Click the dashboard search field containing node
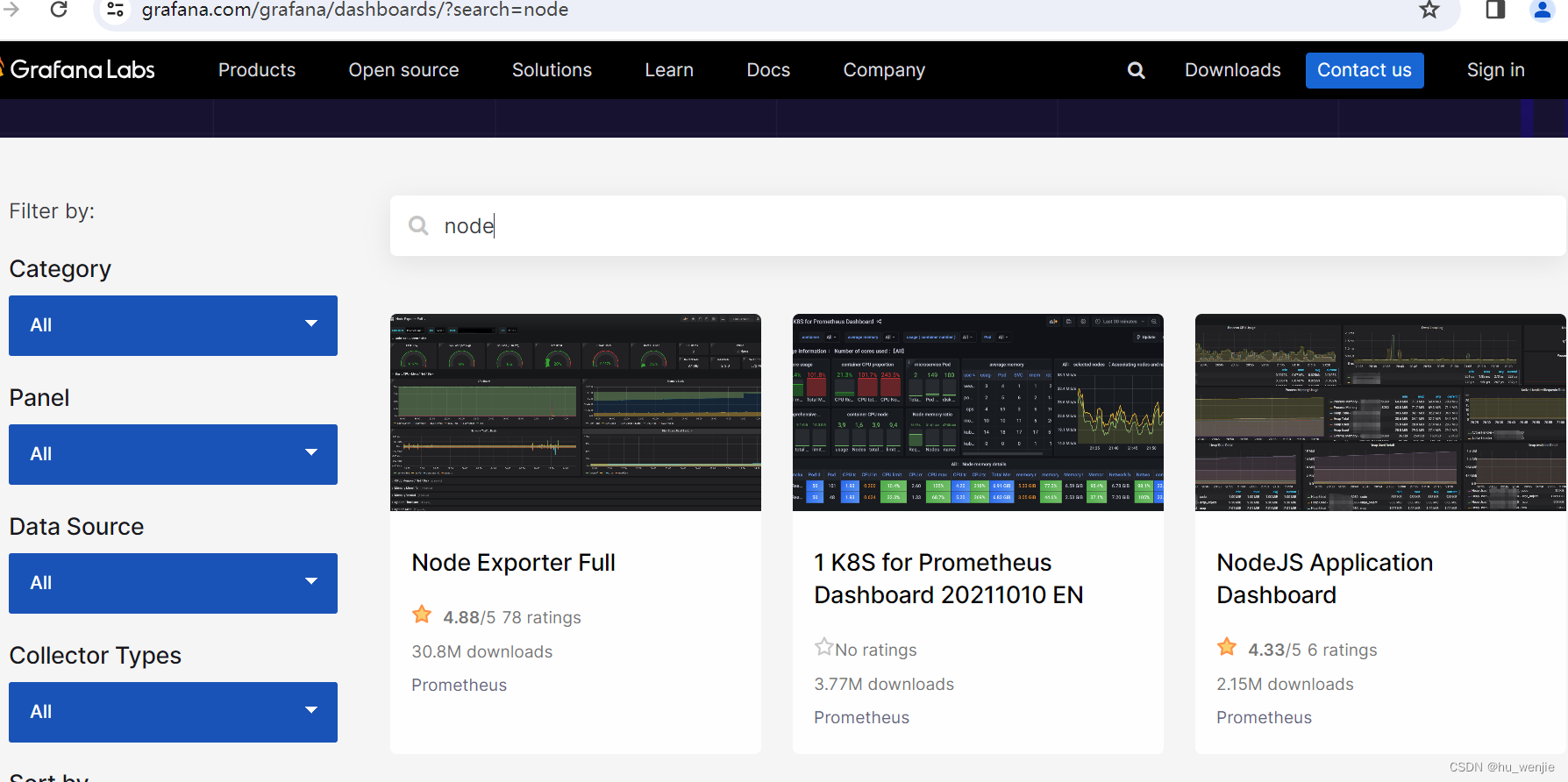 pos(978,226)
